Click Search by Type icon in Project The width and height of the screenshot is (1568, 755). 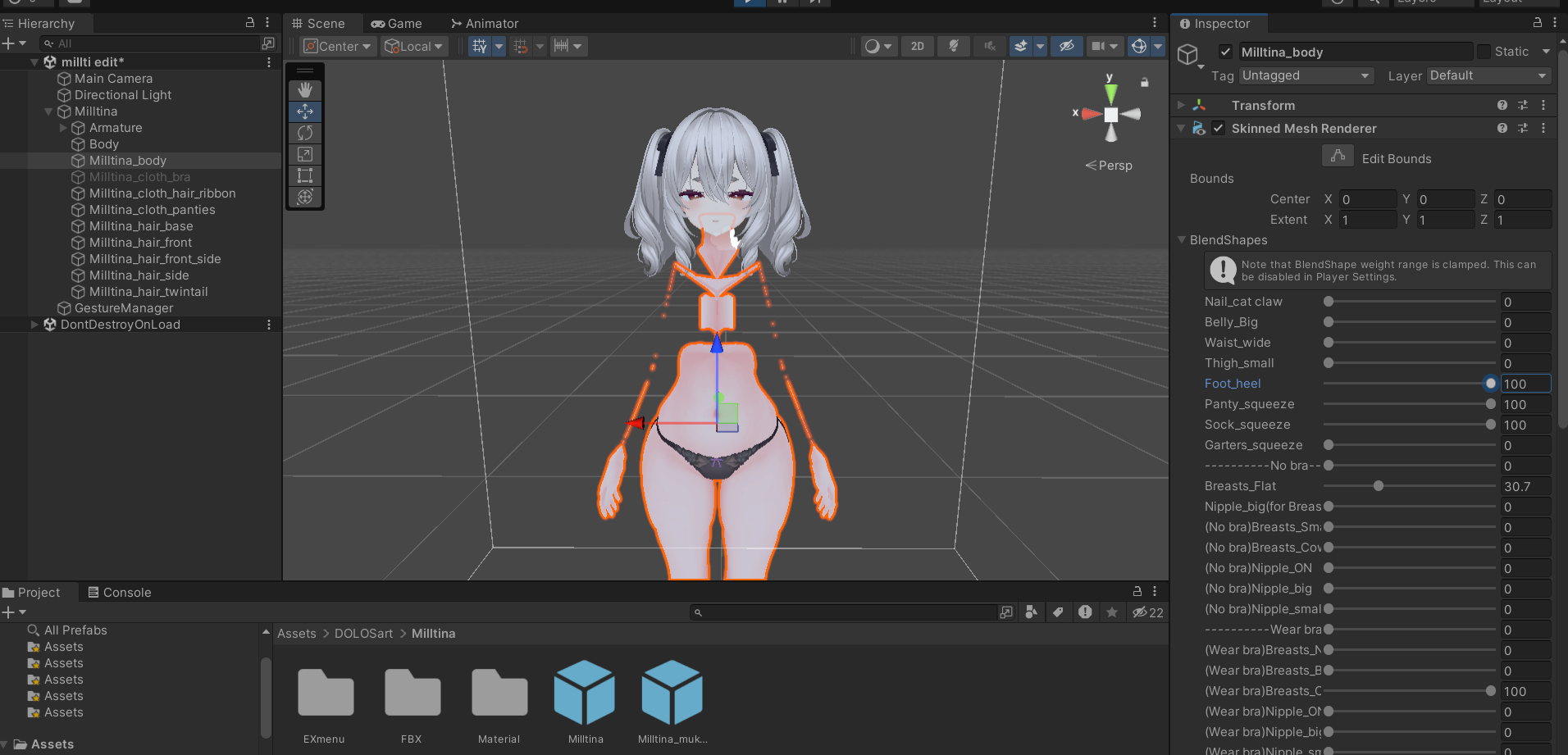pos(1031,612)
